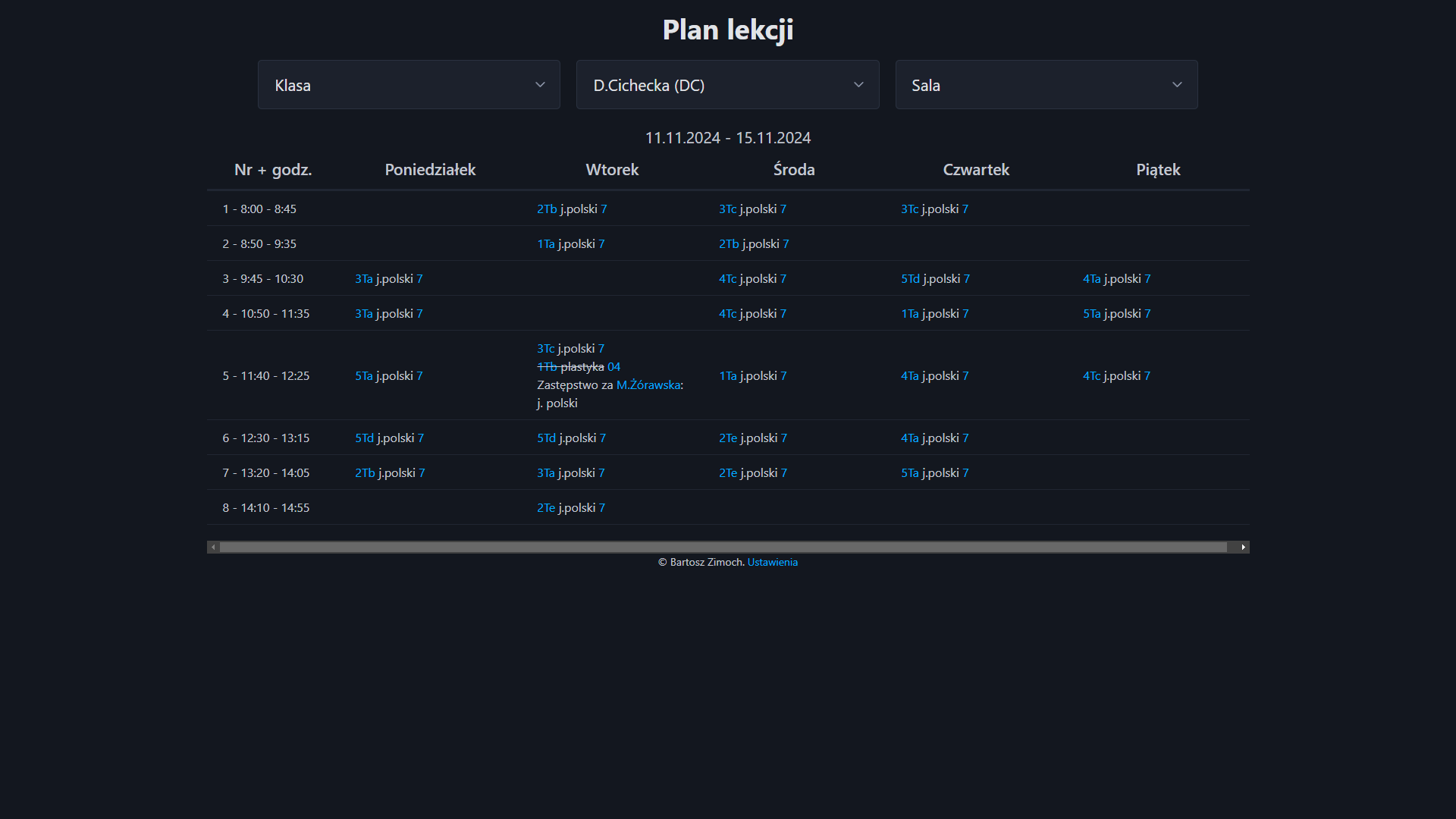1456x819 pixels.
Task: Open the Ustawienia settings link
Action: click(772, 562)
